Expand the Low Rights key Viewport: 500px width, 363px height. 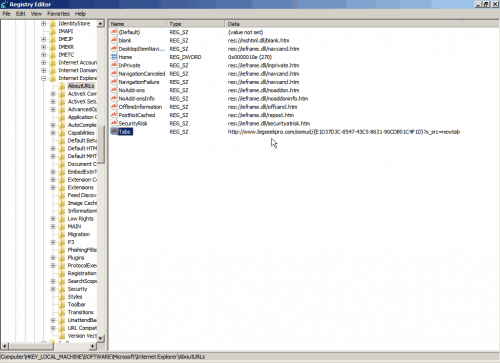(x=53, y=219)
